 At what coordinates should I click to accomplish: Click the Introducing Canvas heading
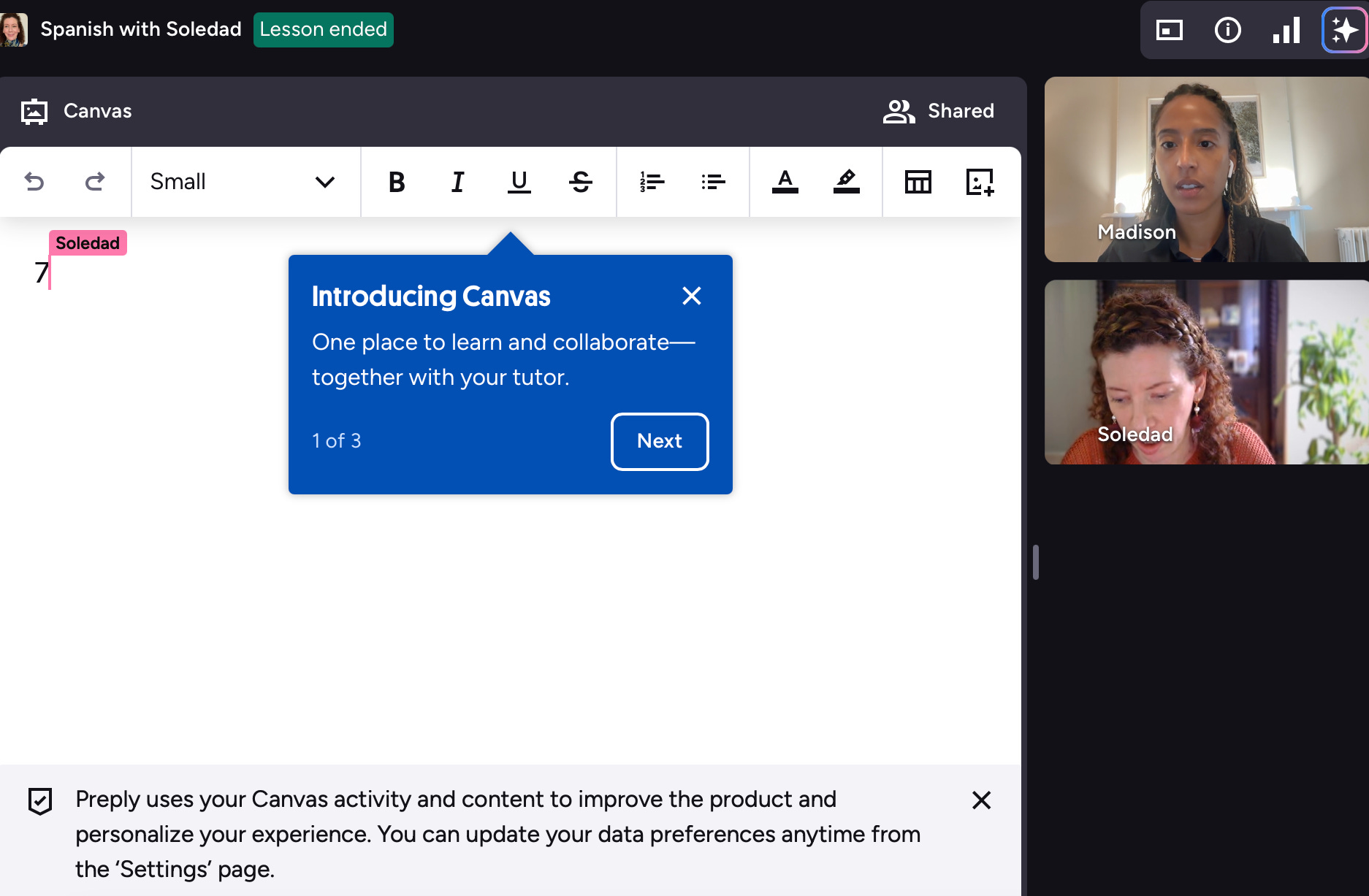(x=431, y=296)
